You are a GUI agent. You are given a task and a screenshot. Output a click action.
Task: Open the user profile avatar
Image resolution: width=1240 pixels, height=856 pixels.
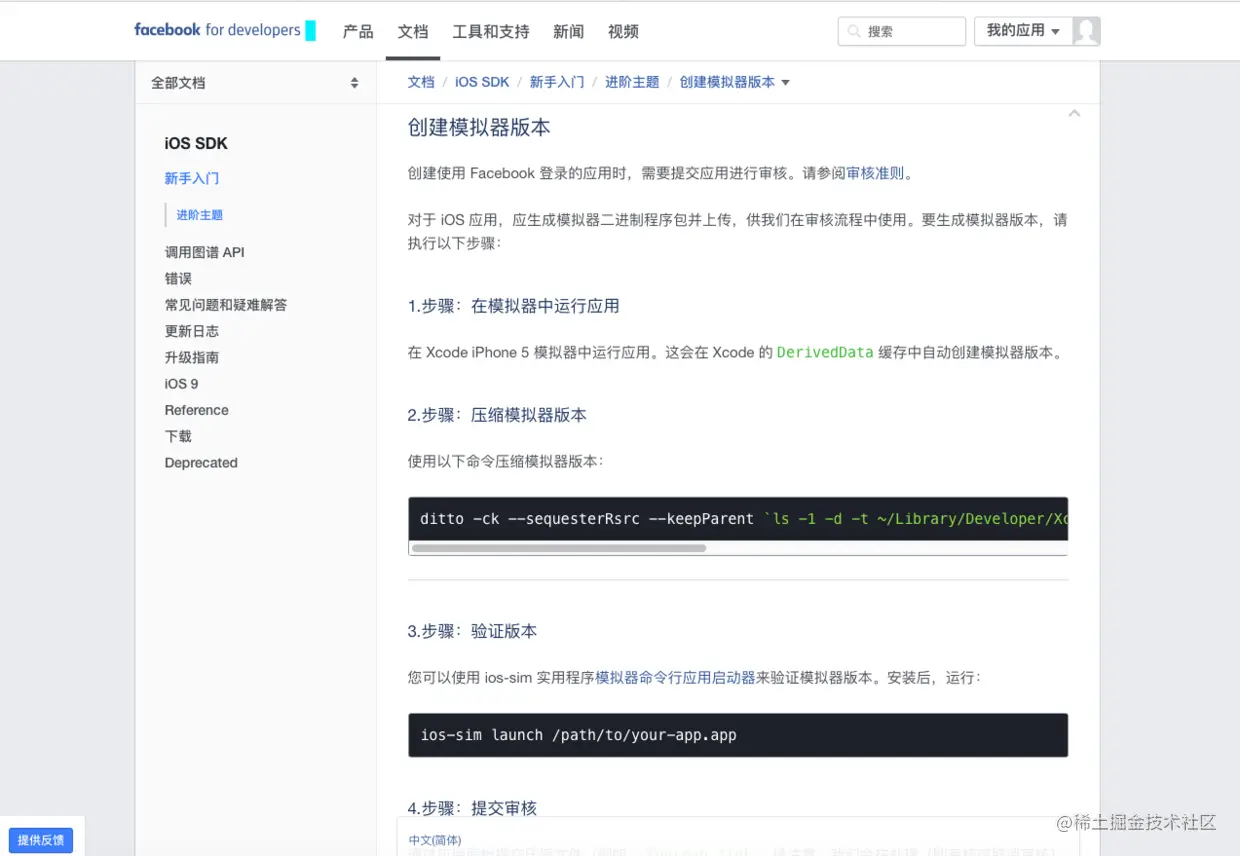pyautogui.click(x=1086, y=31)
